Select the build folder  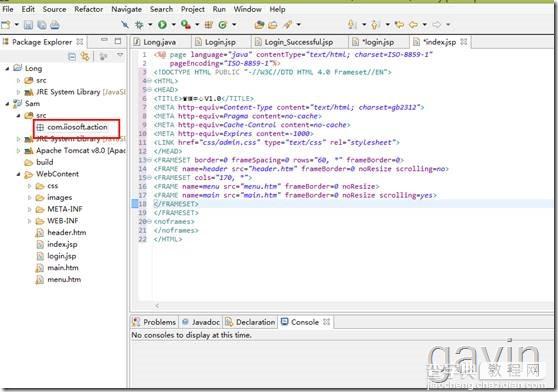pos(39,162)
